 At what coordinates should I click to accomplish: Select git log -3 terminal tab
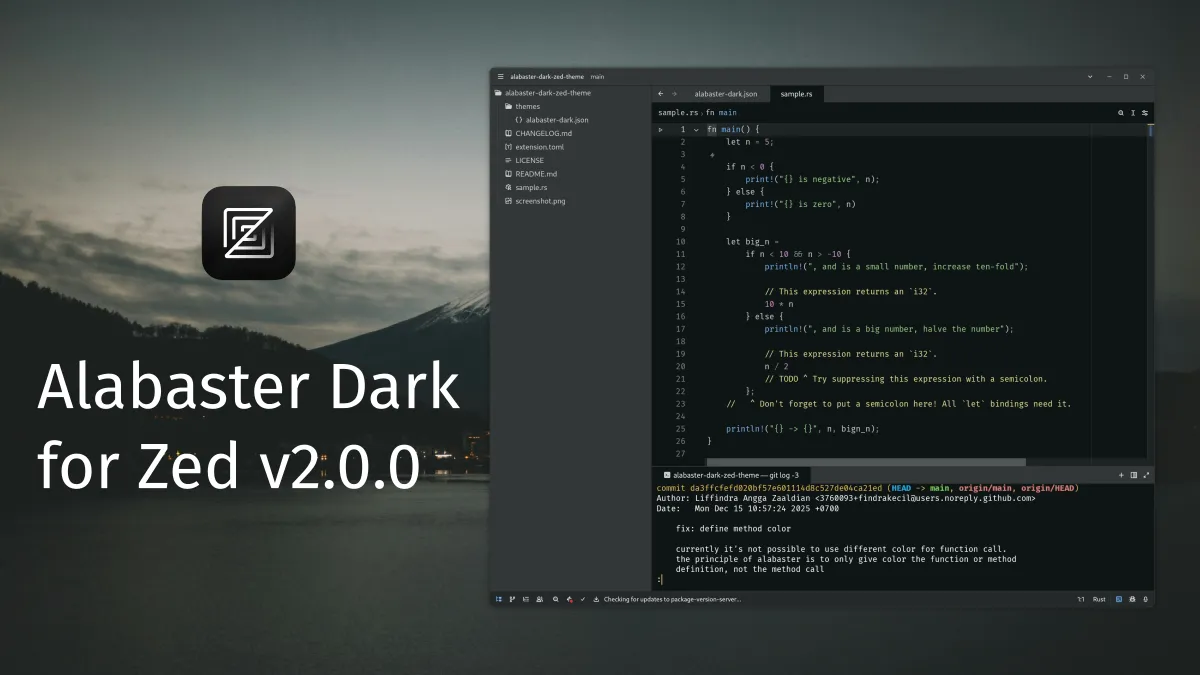coord(730,475)
